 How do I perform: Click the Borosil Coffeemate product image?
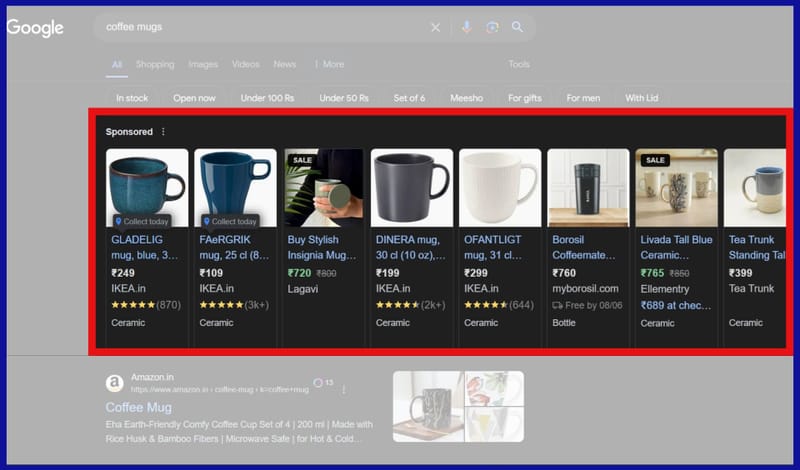[x=588, y=188]
